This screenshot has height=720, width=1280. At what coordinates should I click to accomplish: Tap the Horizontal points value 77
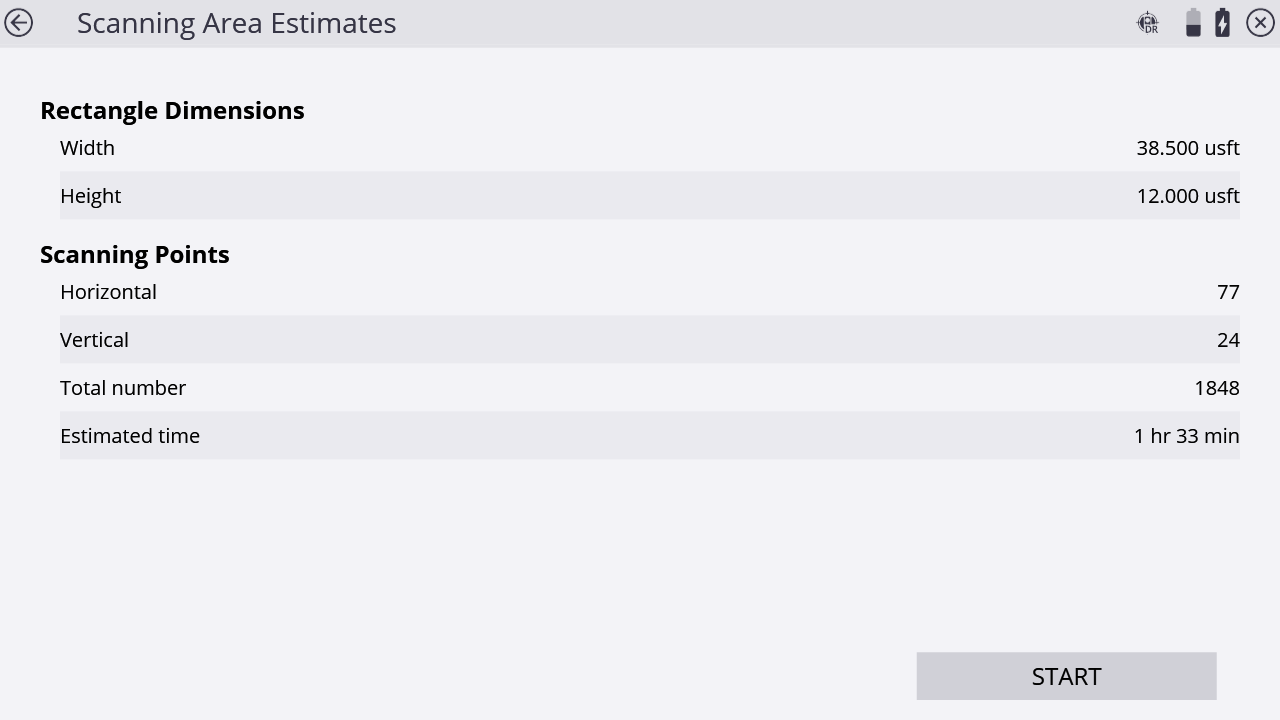[1228, 292]
